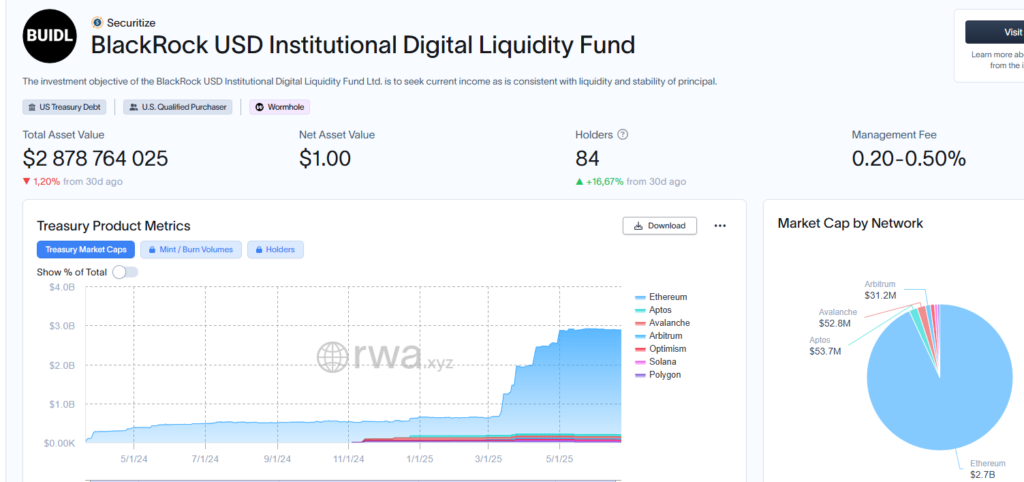Open the three-dots chart options menu

pyautogui.click(x=720, y=226)
